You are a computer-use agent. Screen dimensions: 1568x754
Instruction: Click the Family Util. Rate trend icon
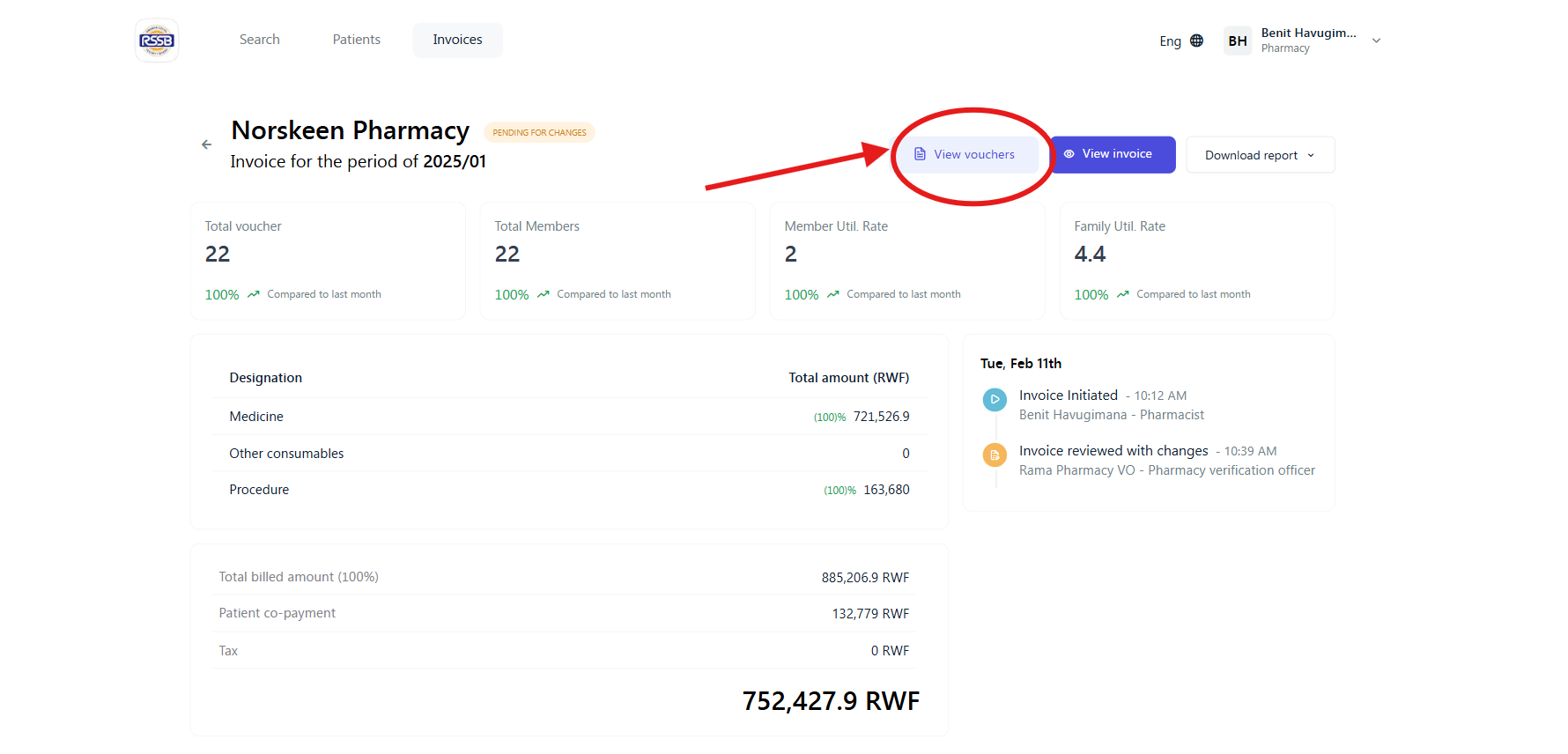coord(1123,294)
